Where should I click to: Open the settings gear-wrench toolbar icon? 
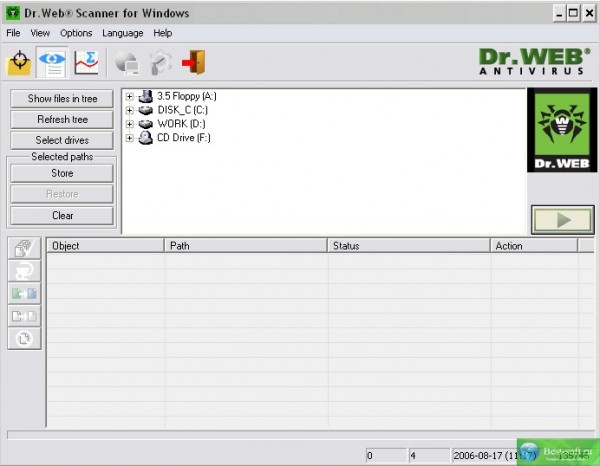[161, 62]
